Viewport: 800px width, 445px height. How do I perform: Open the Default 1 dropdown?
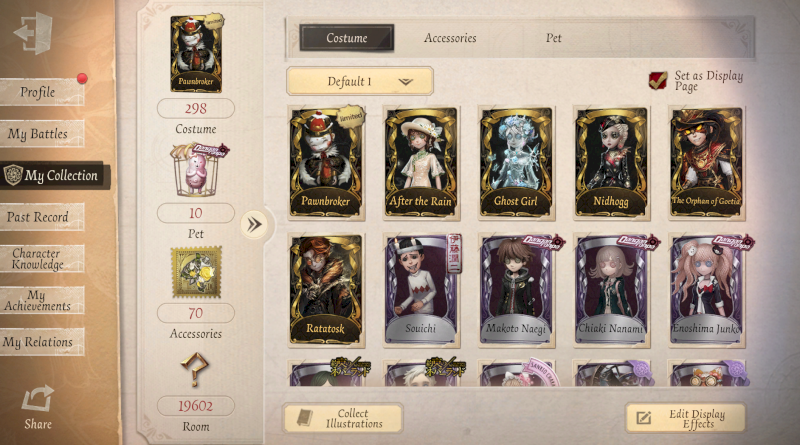click(x=360, y=81)
